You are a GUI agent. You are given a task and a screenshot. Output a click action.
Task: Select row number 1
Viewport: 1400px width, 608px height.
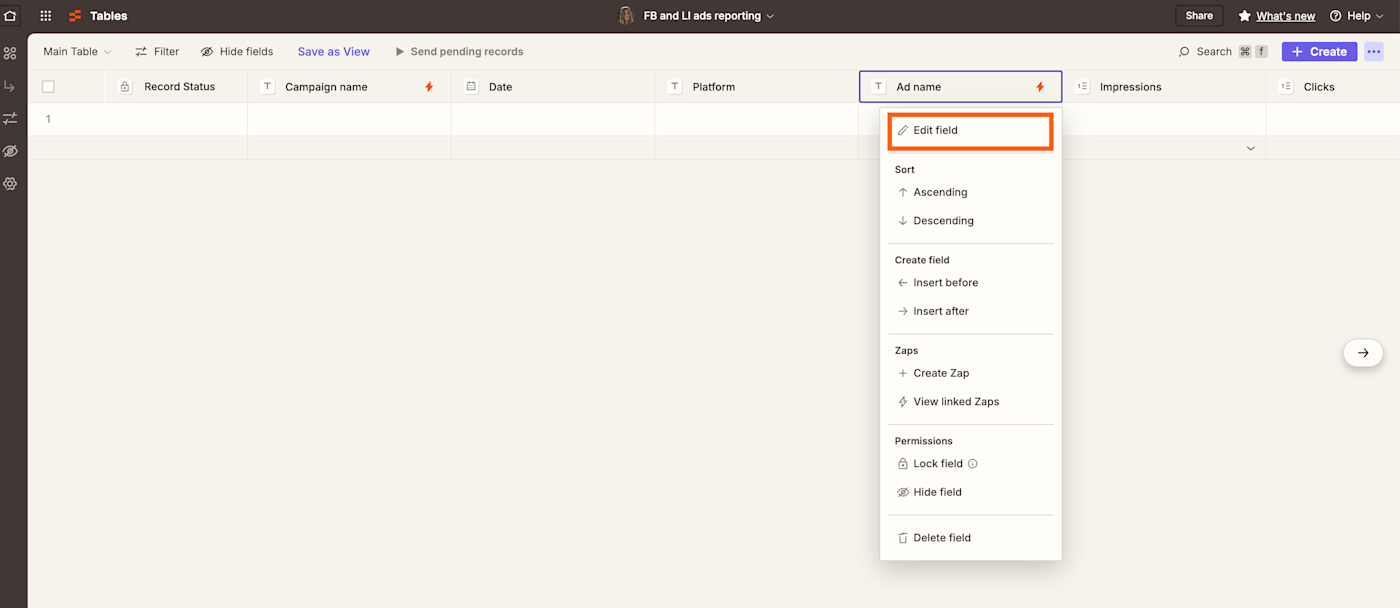pos(48,119)
